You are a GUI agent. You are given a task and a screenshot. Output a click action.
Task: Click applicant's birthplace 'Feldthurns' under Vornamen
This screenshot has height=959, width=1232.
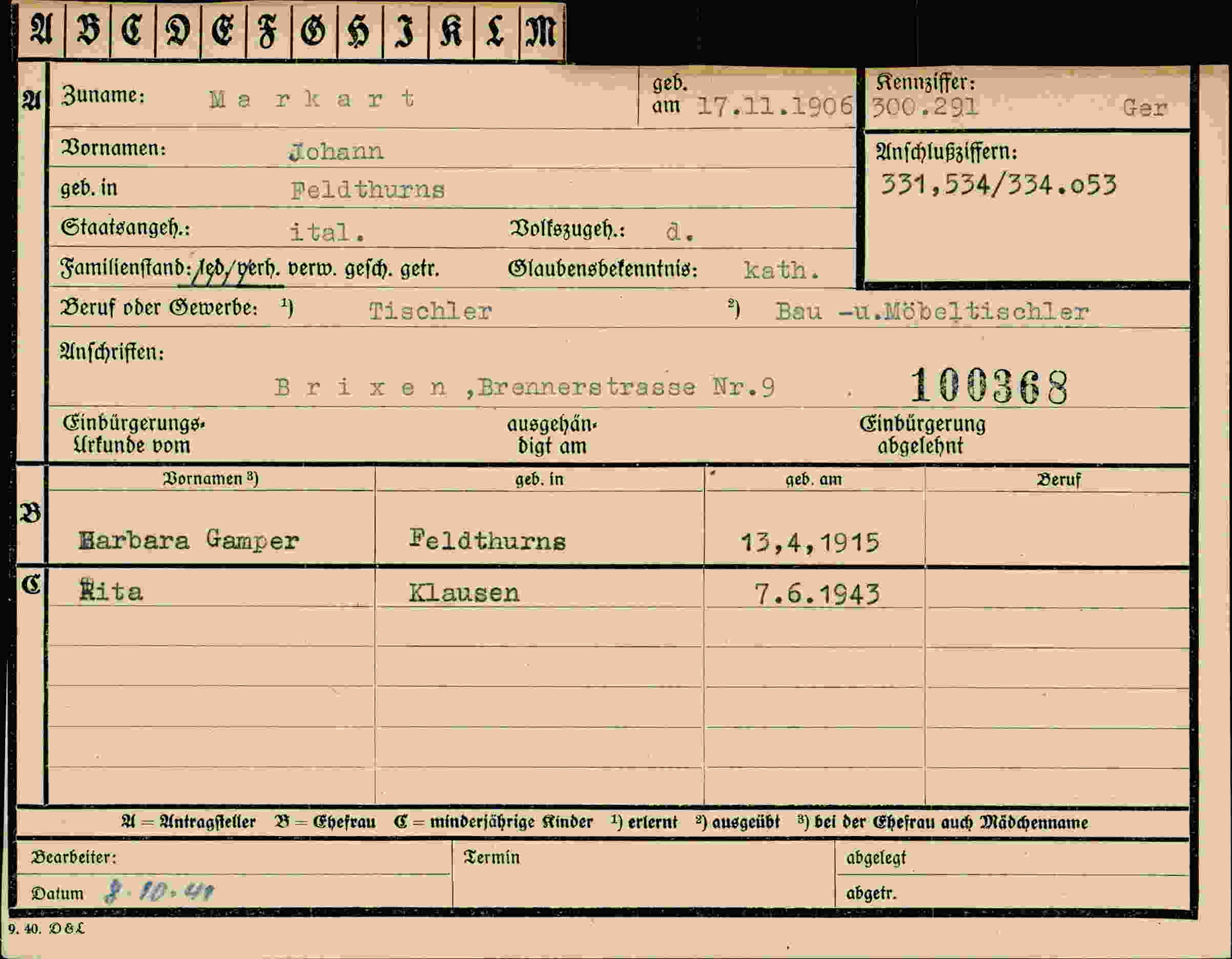368,190
